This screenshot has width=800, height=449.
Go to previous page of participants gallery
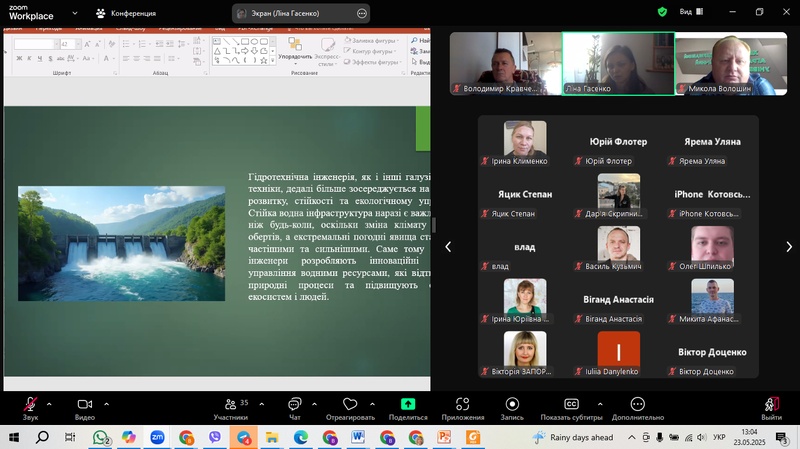[448, 247]
